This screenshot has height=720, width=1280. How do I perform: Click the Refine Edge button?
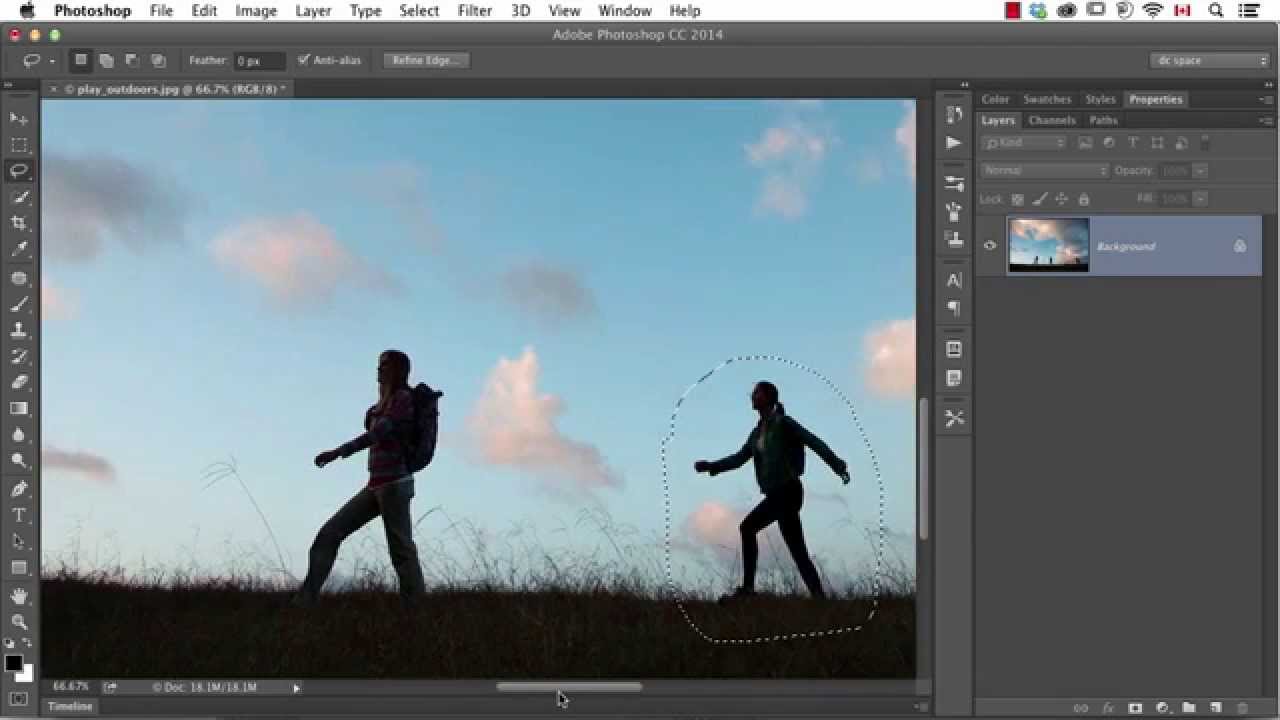[x=426, y=61]
